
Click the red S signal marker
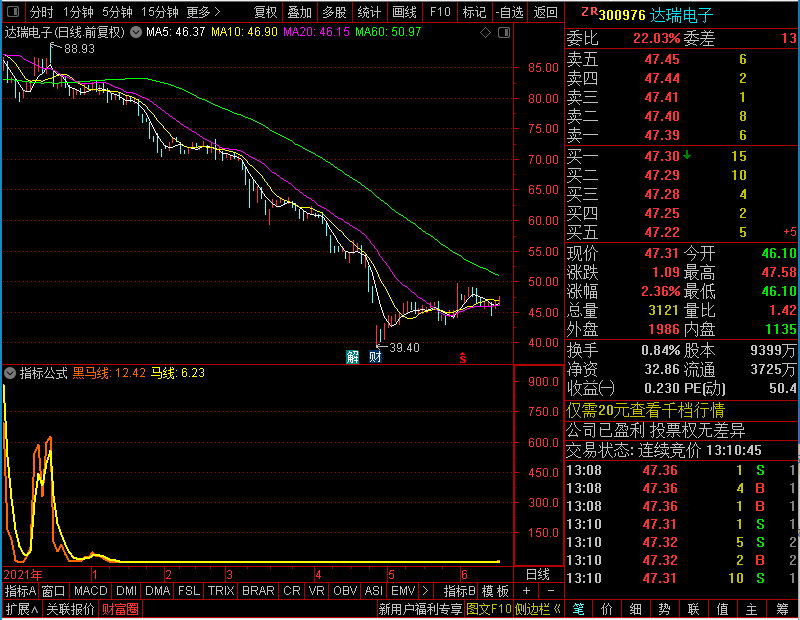pos(463,358)
